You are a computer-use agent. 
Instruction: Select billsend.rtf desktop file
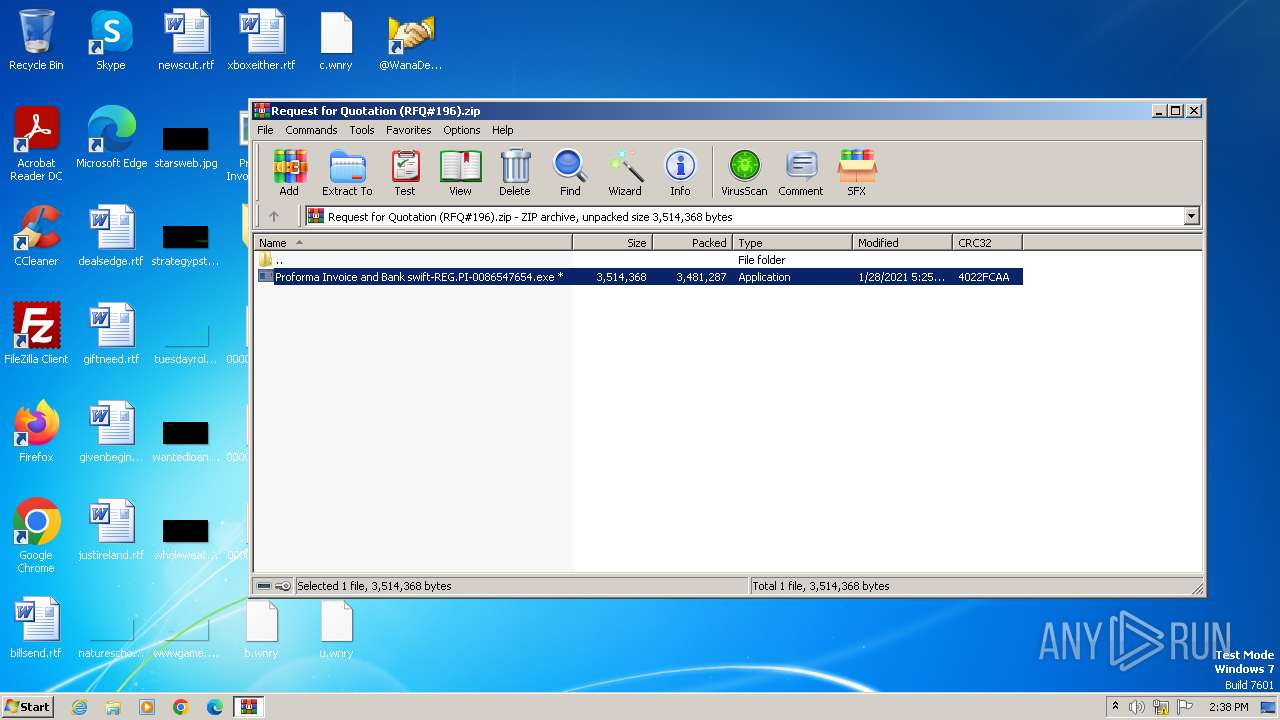pos(36,628)
